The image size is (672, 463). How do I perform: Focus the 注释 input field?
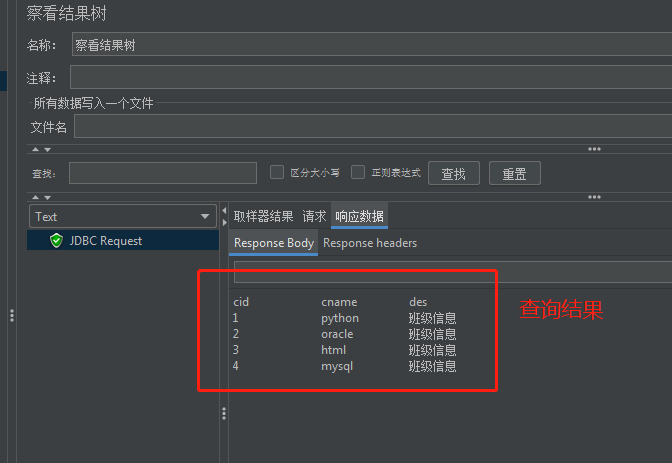[371, 77]
